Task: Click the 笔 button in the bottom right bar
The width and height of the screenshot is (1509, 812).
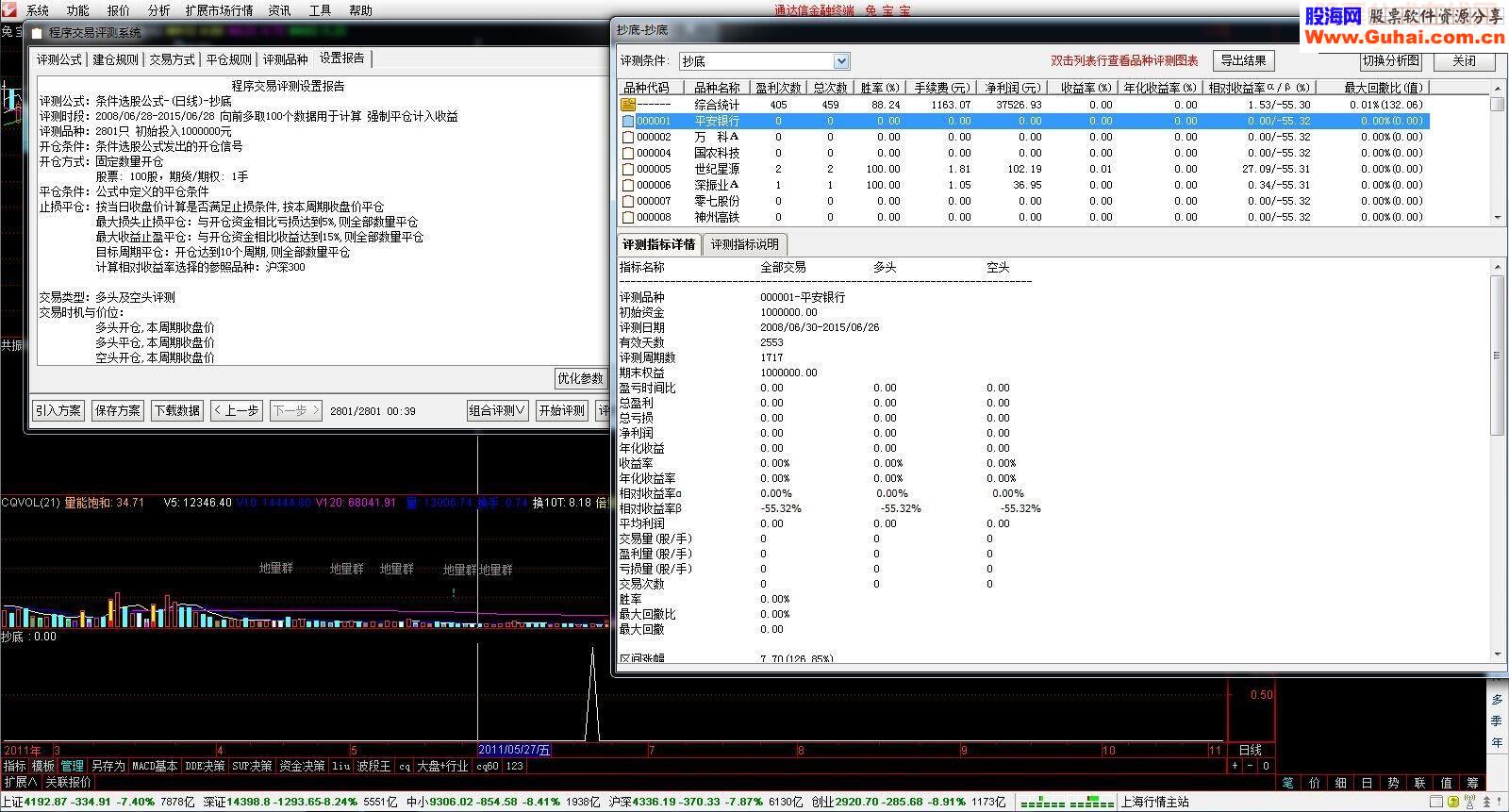Action: click(x=1287, y=783)
